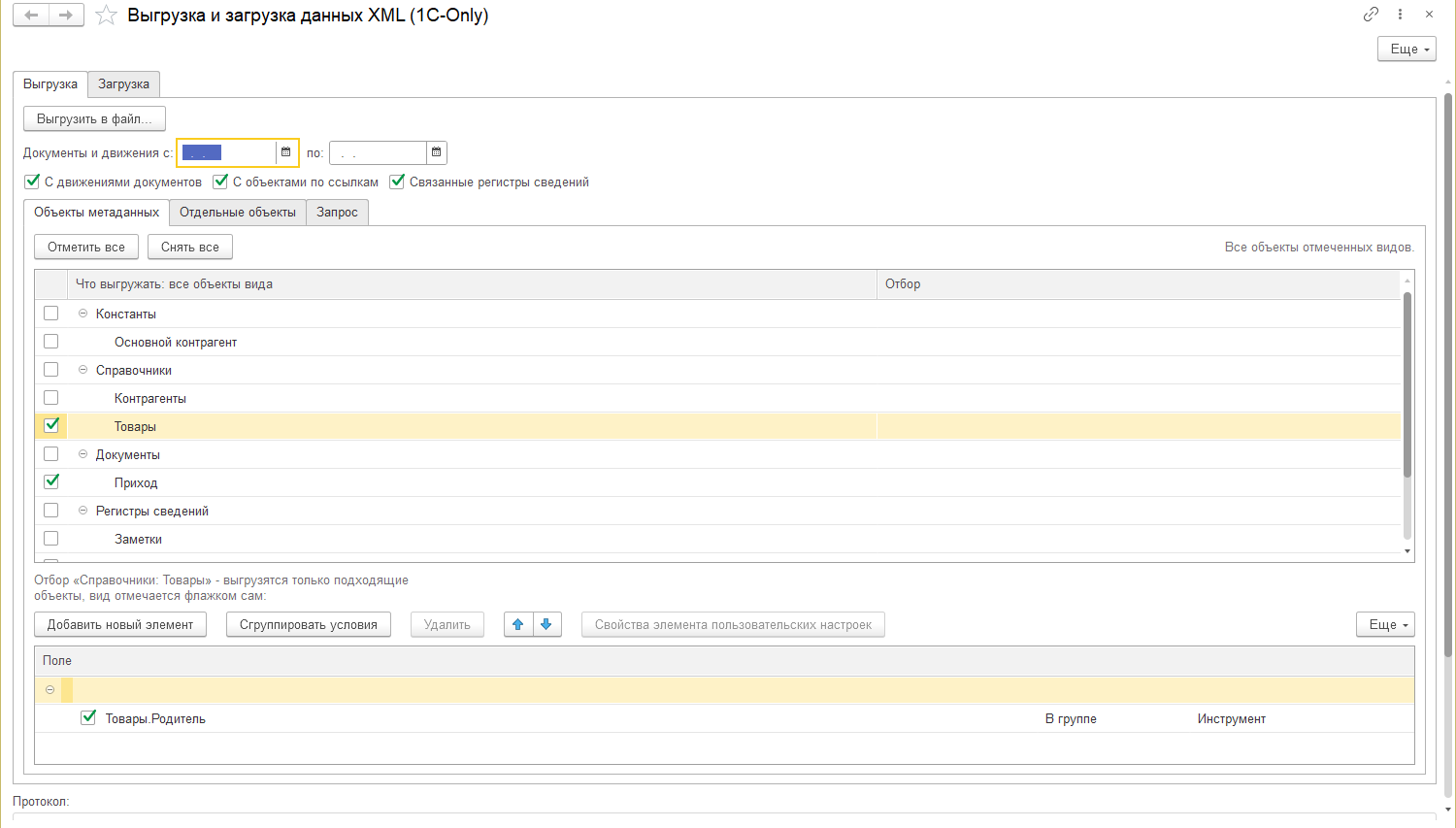Viewport: 1456px width, 828px height.
Task: Open the vertical three-dot menu
Action: tap(1400, 14)
